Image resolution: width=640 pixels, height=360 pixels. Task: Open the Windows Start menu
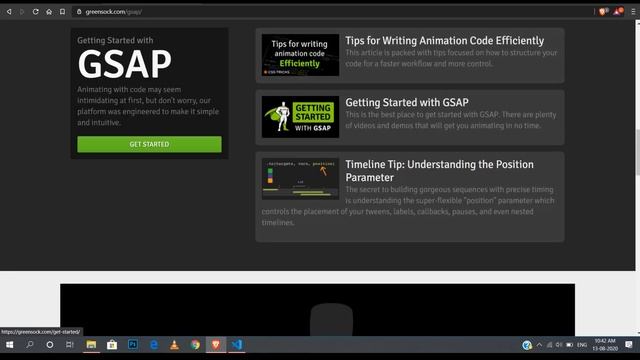[10, 345]
